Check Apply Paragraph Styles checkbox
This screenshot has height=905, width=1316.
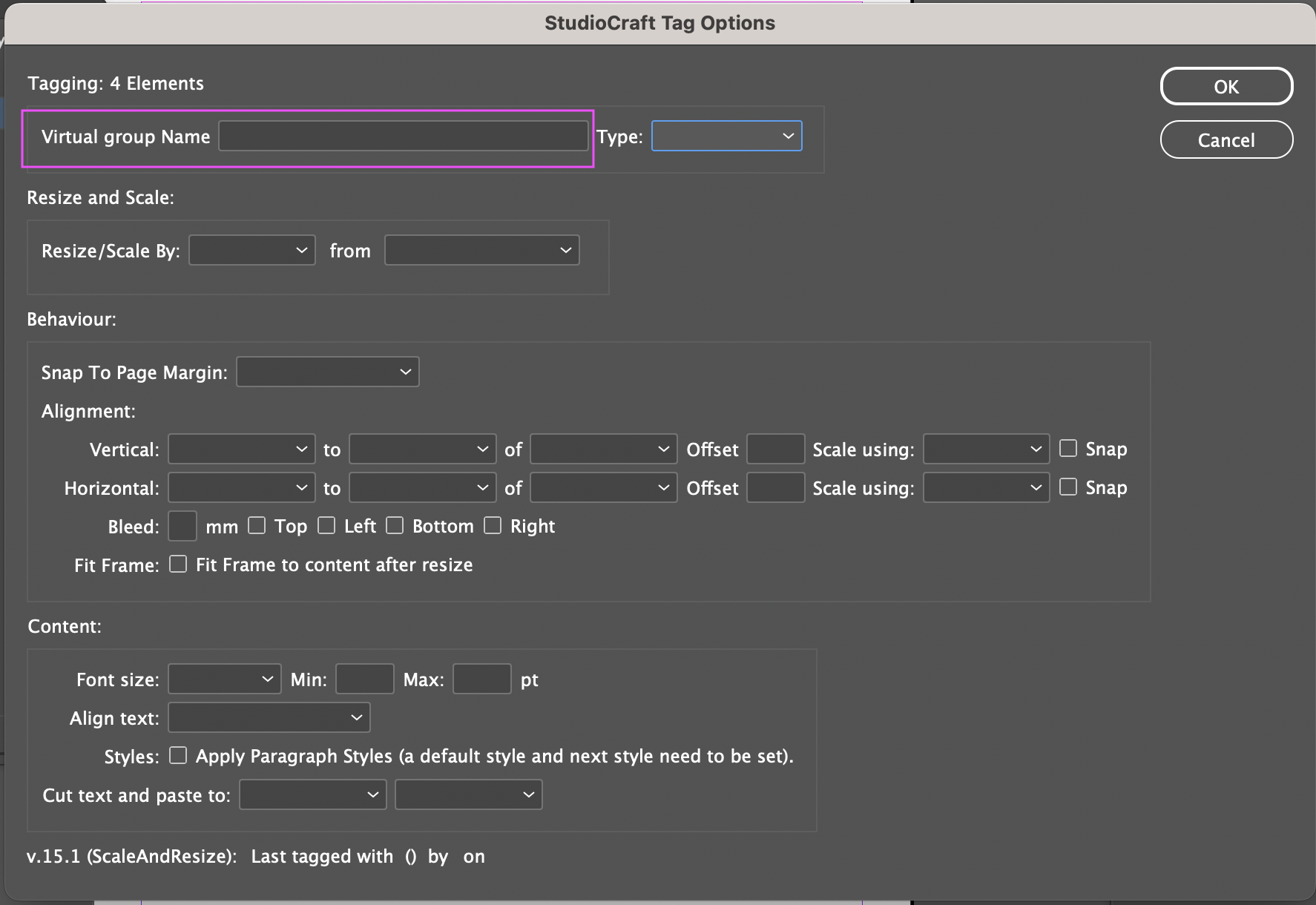point(178,755)
